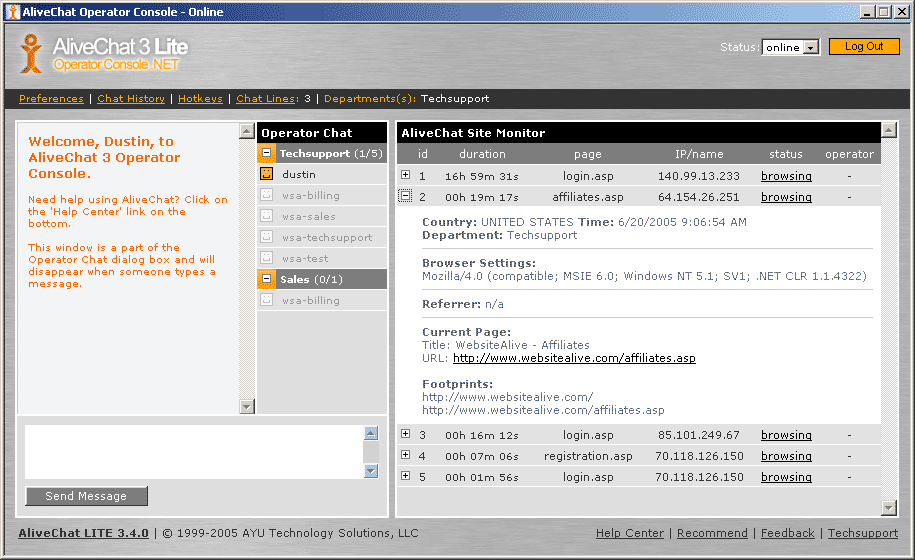Click duration 16h 59m 31s cell
This screenshot has height=560, width=915.
pos(481,176)
